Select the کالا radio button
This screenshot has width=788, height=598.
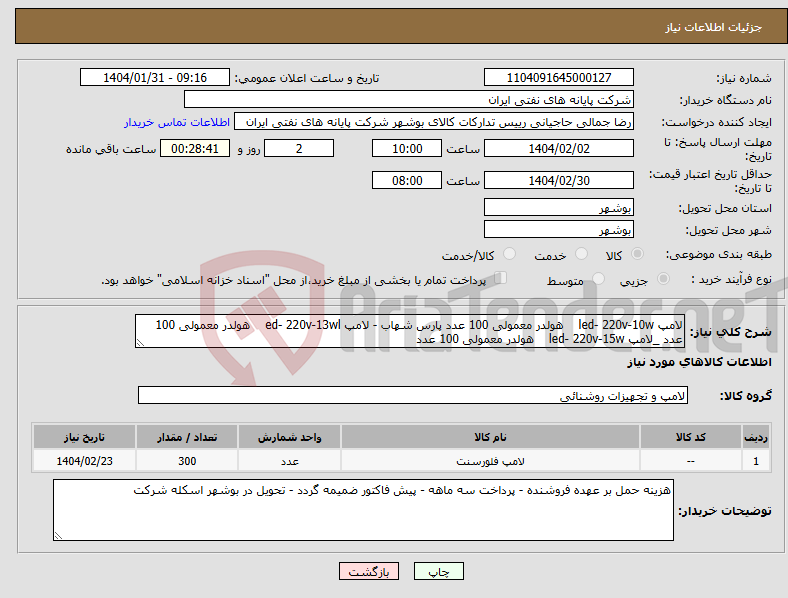pyautogui.click(x=637, y=254)
